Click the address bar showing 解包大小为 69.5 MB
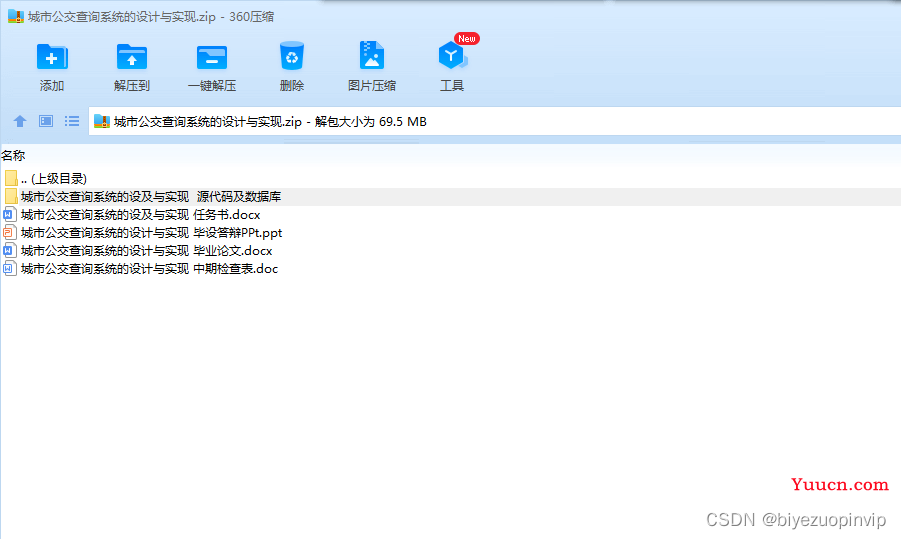901x539 pixels. click(x=494, y=121)
